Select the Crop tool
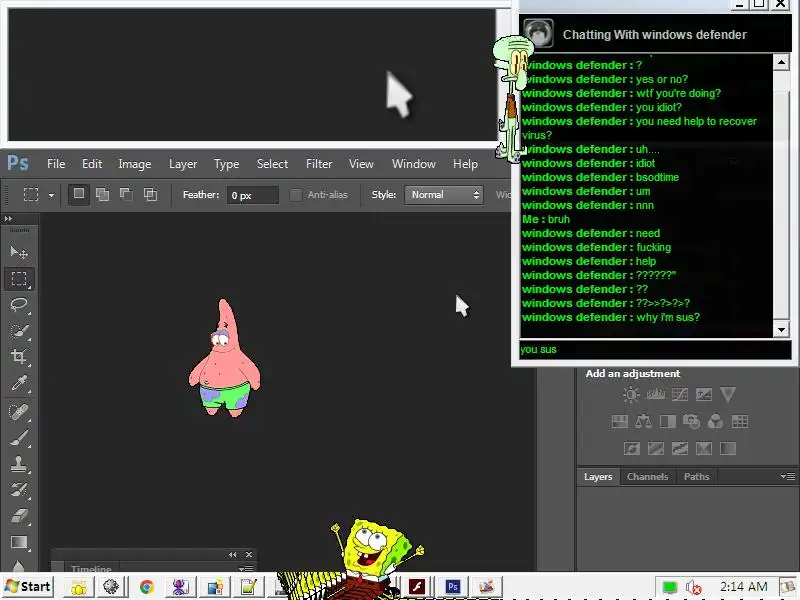This screenshot has height=600, width=800. [19, 357]
